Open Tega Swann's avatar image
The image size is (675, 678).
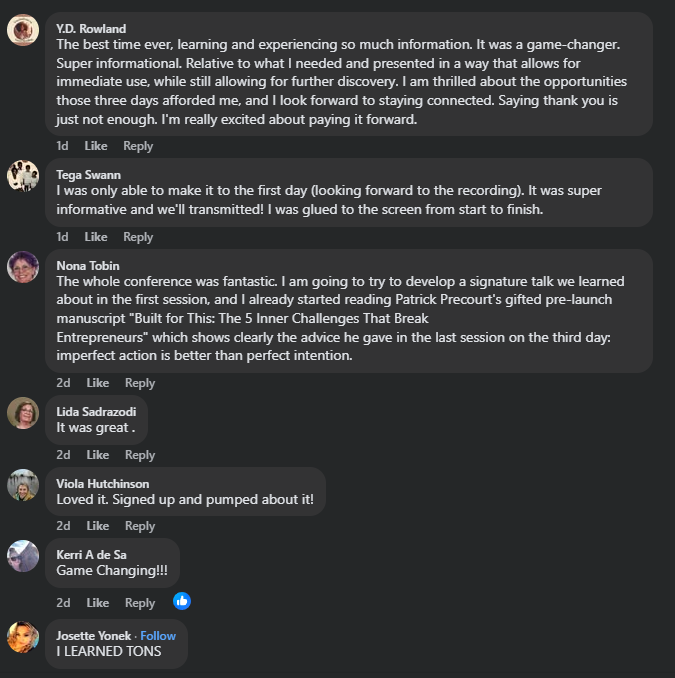[x=23, y=176]
